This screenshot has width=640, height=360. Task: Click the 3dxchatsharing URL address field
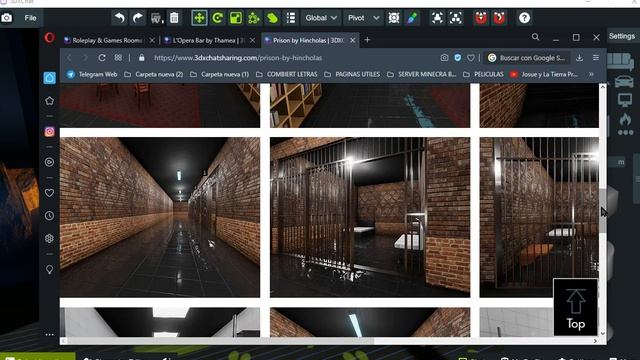[x=238, y=58]
